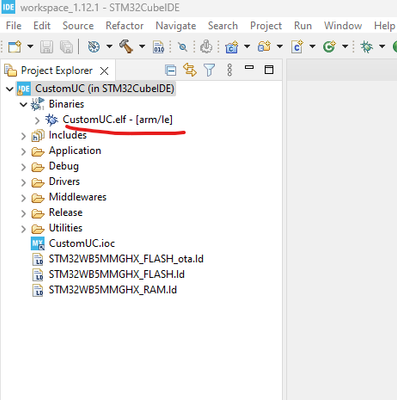The image size is (397, 400).
Task: Toggle Link with Editor in Project Explorer
Action: [190, 70]
